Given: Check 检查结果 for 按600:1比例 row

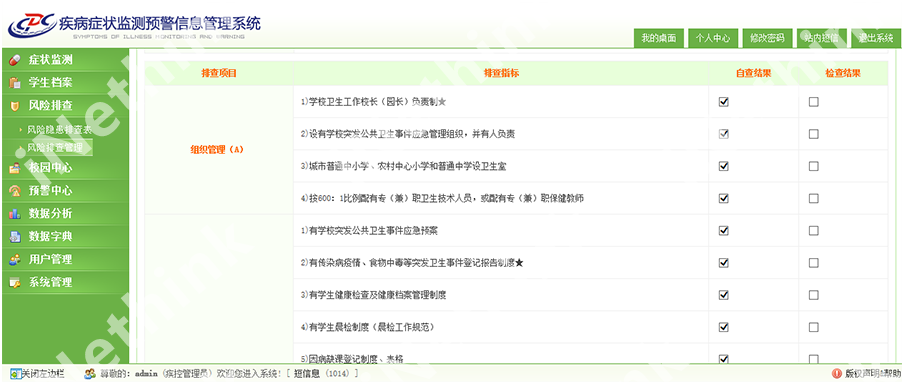Looking at the screenshot, I should [813, 198].
